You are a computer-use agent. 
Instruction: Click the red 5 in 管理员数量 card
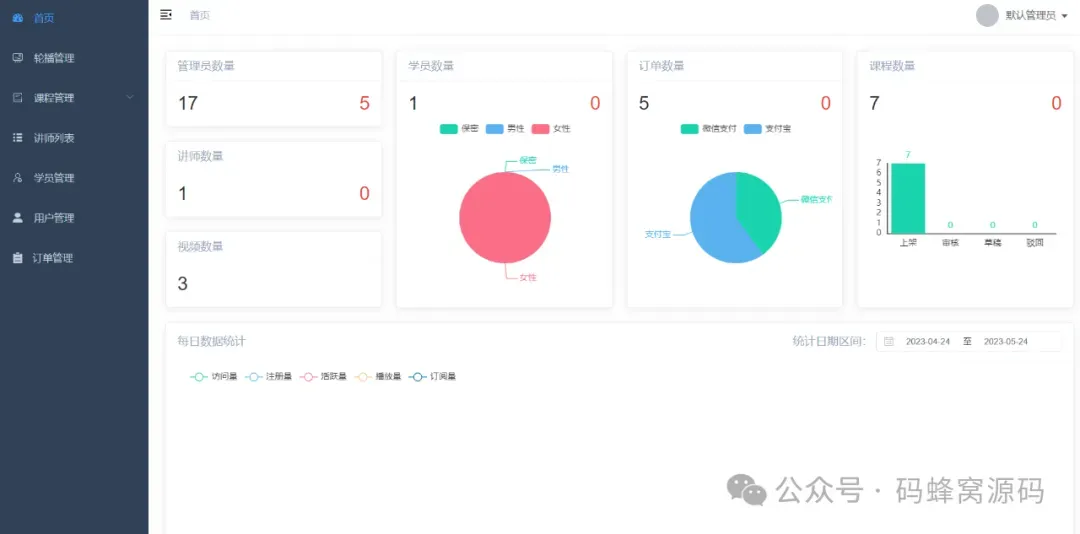364,103
